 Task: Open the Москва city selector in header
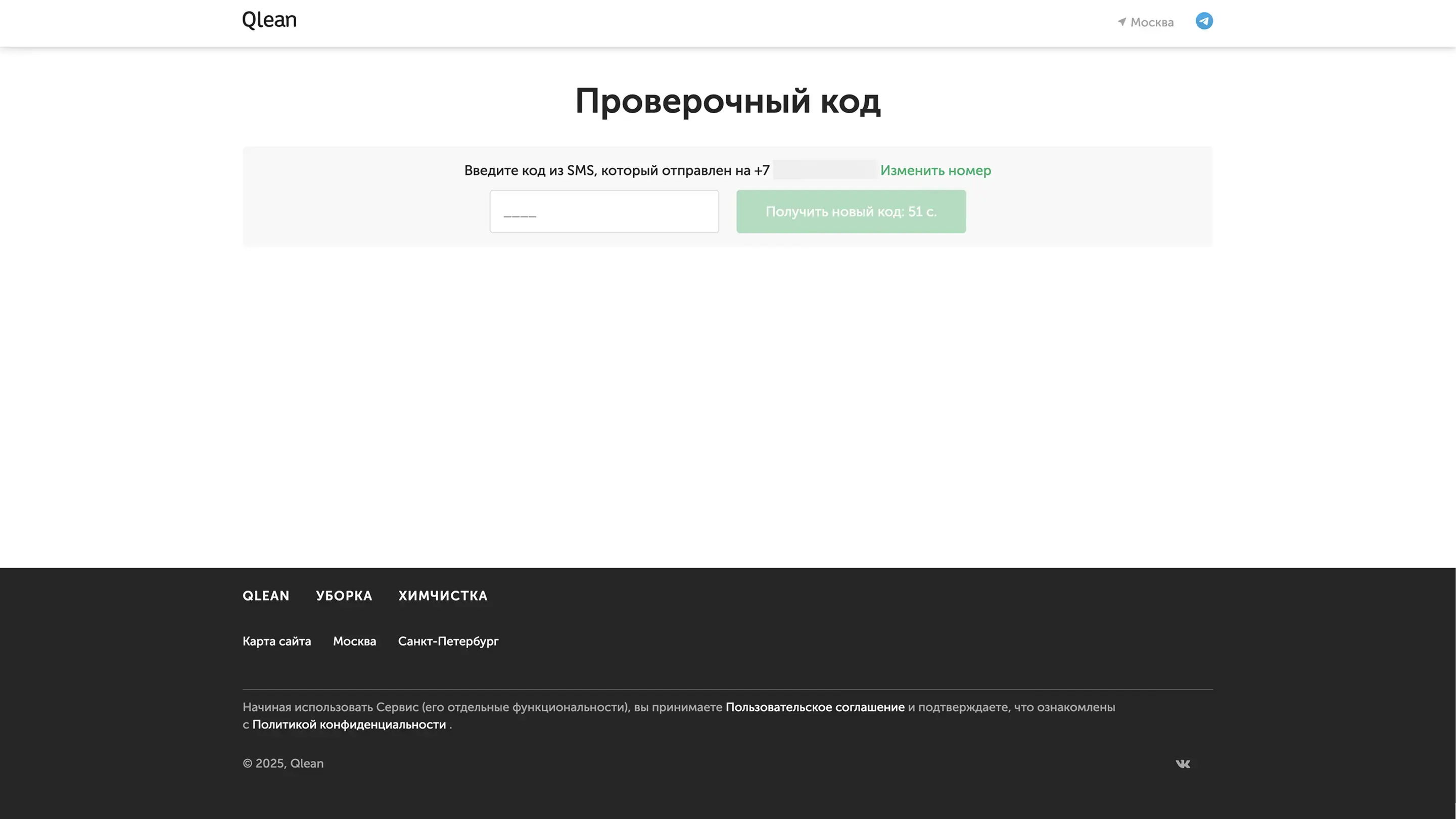[x=1151, y=22]
